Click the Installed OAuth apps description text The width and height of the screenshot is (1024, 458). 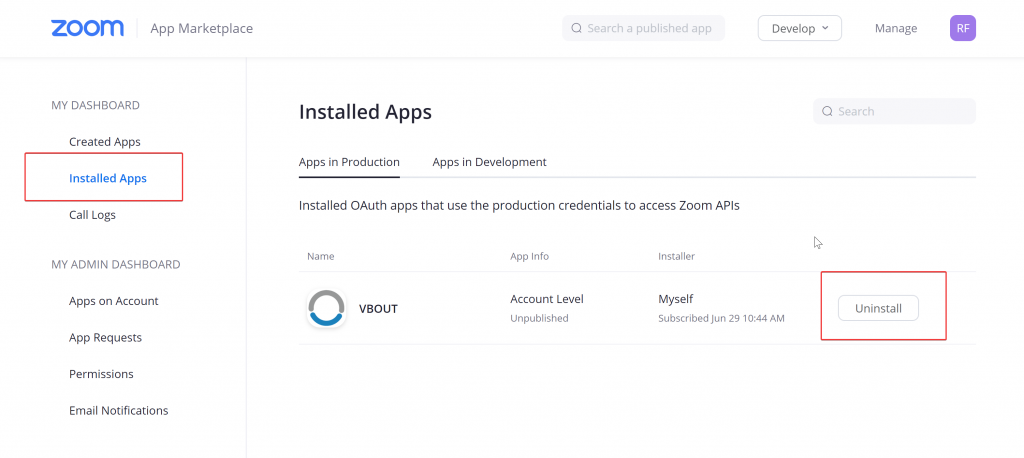click(519, 206)
